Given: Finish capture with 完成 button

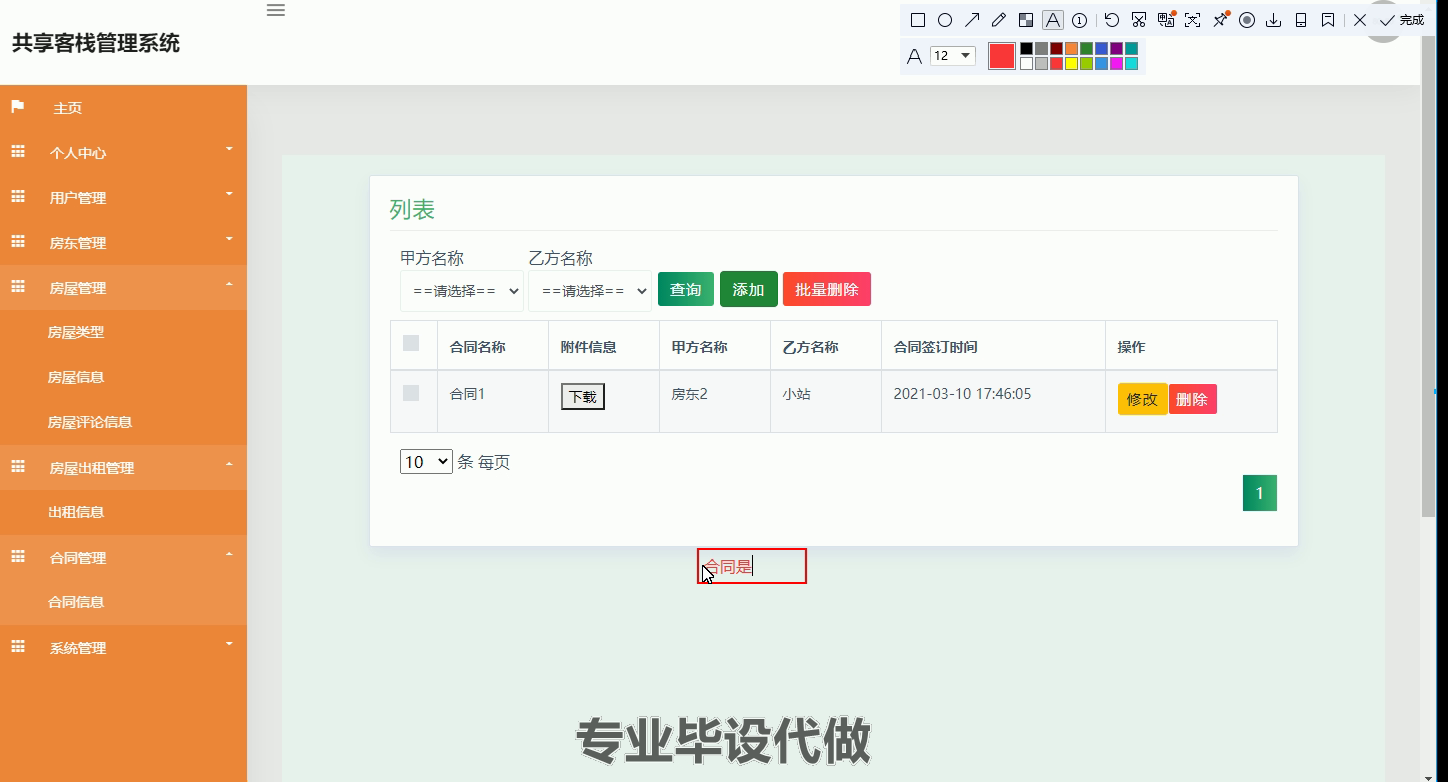Looking at the screenshot, I should tap(1401, 20).
